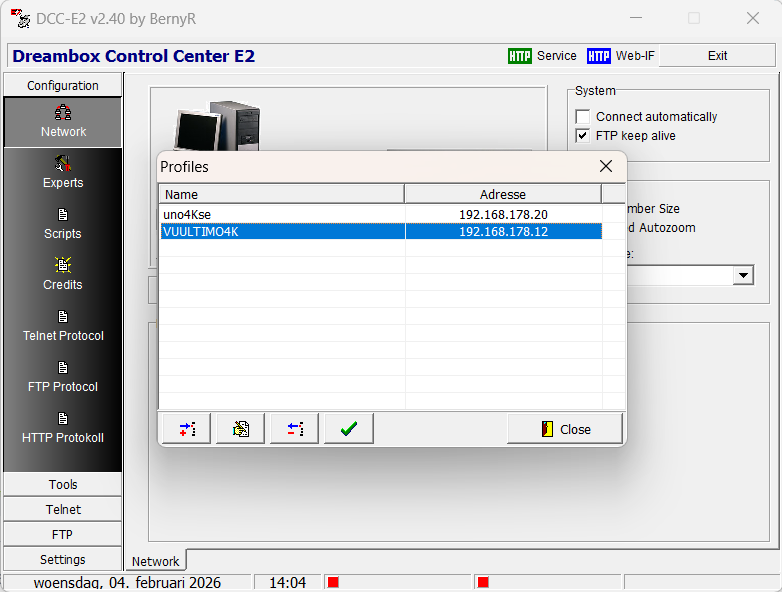This screenshot has height=592, width=782.
Task: Click address 192.168.178.12 cell
Action: (x=503, y=231)
